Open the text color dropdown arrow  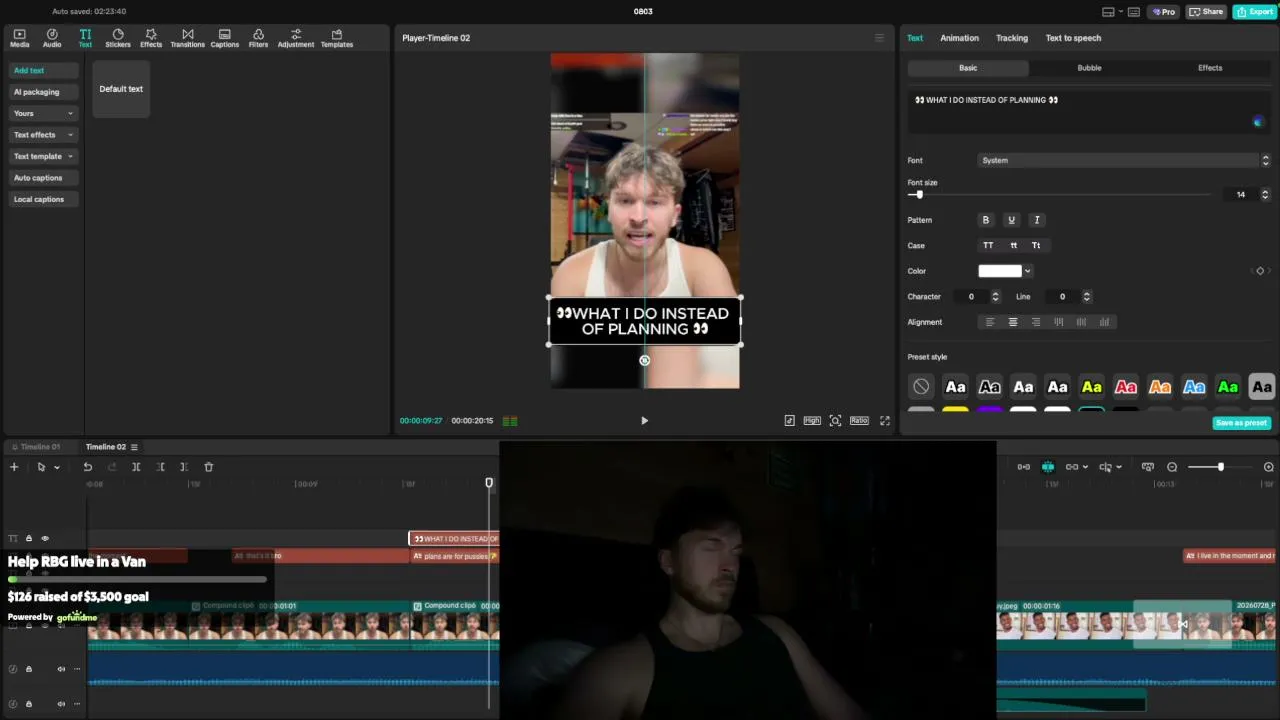[1027, 271]
